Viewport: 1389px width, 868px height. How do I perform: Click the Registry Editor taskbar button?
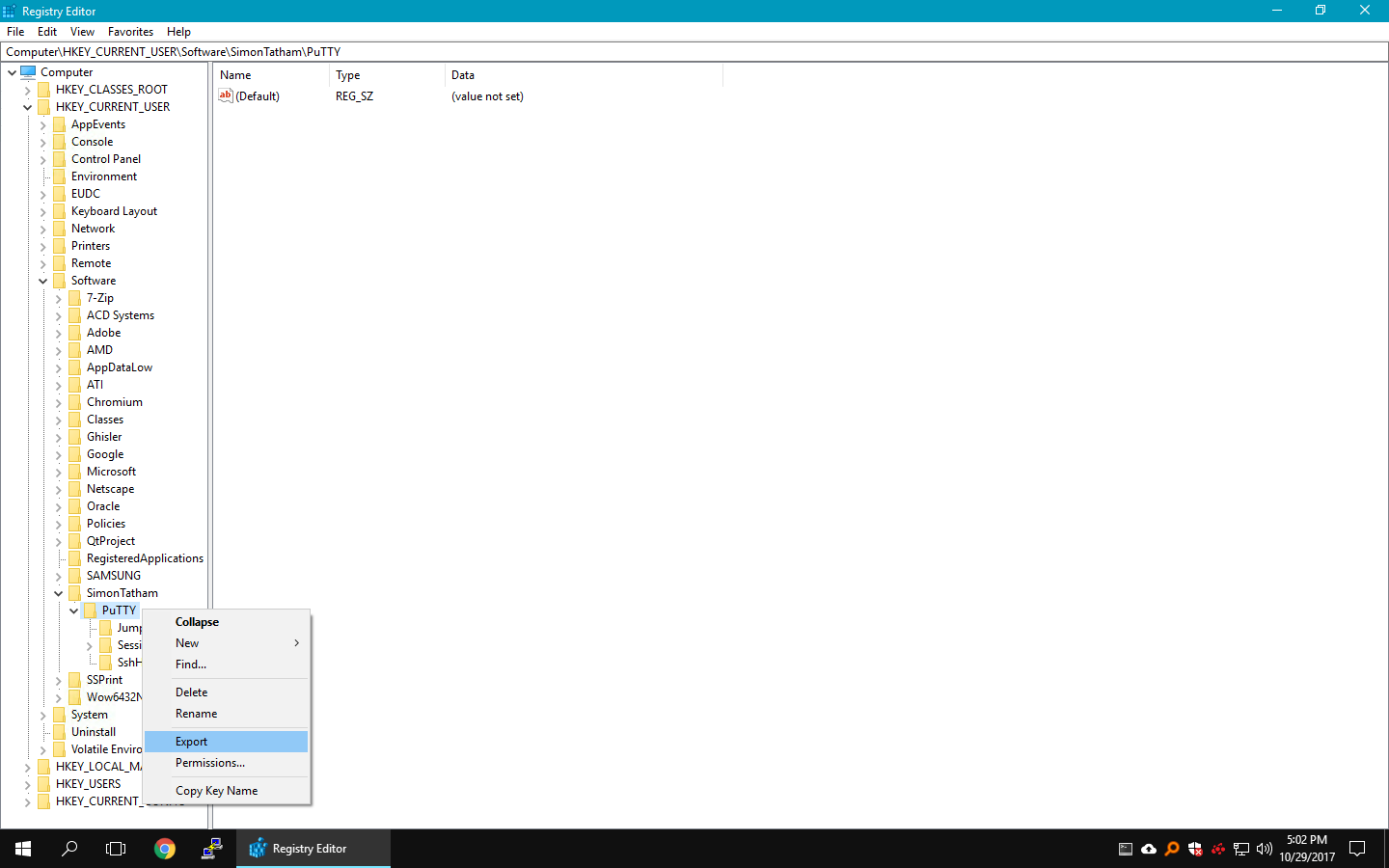pyautogui.click(x=313, y=849)
